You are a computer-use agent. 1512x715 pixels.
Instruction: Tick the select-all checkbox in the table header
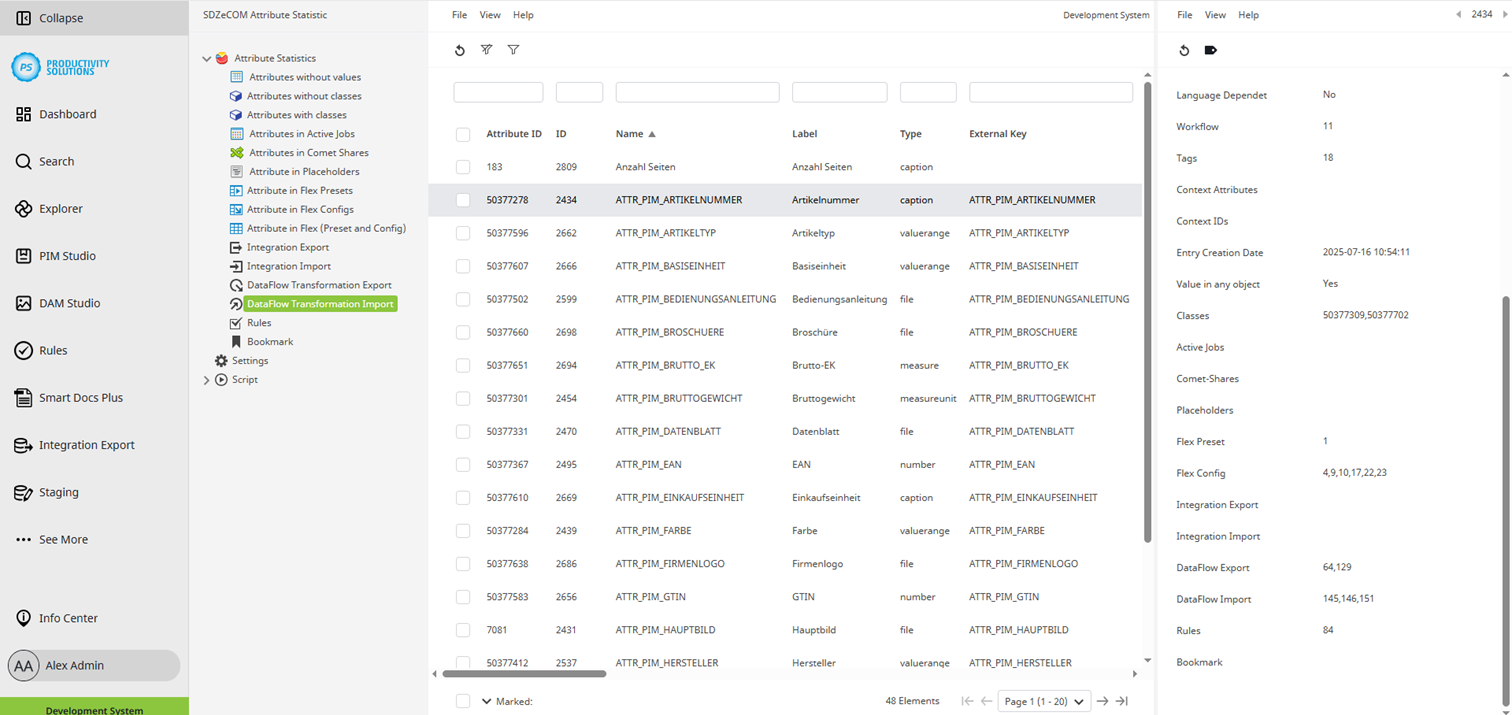coord(463,133)
